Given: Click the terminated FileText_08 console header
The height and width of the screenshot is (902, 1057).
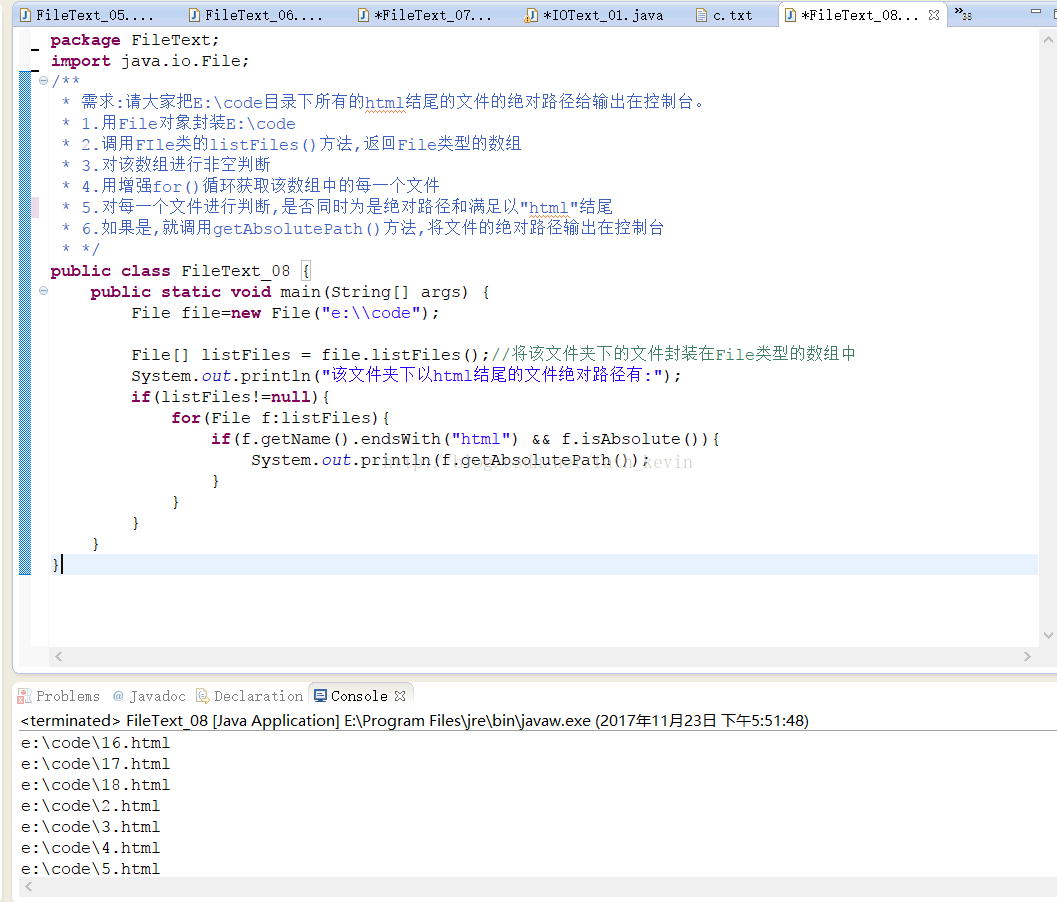Looking at the screenshot, I should tap(415, 721).
